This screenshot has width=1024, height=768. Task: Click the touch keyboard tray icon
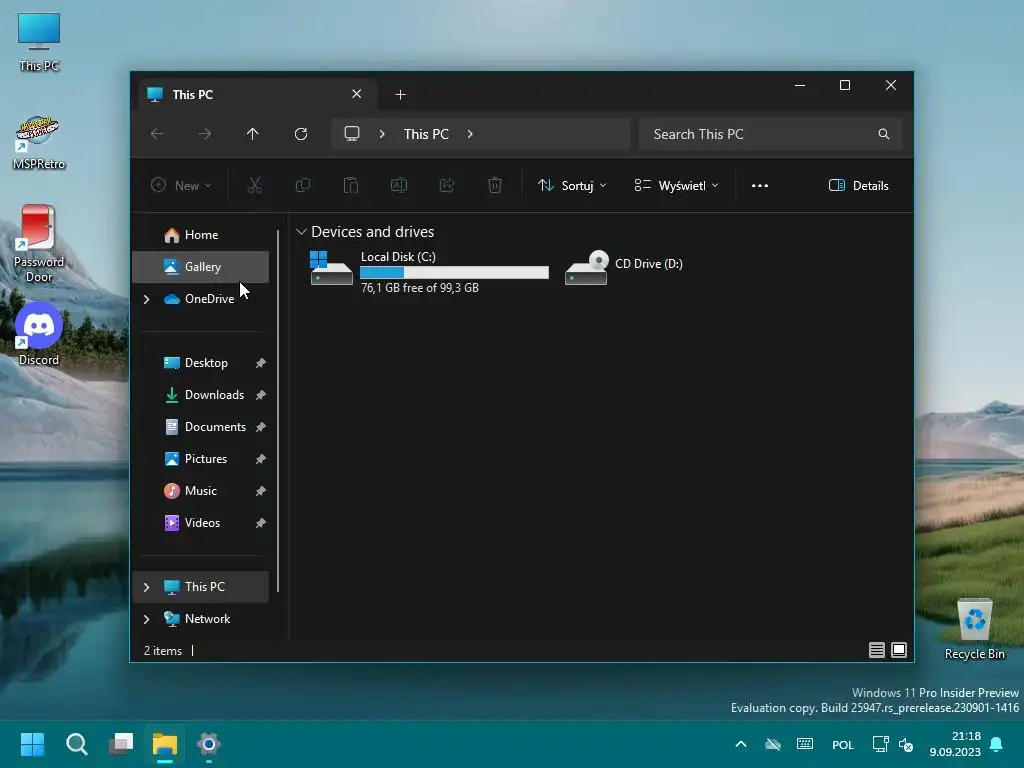(805, 744)
